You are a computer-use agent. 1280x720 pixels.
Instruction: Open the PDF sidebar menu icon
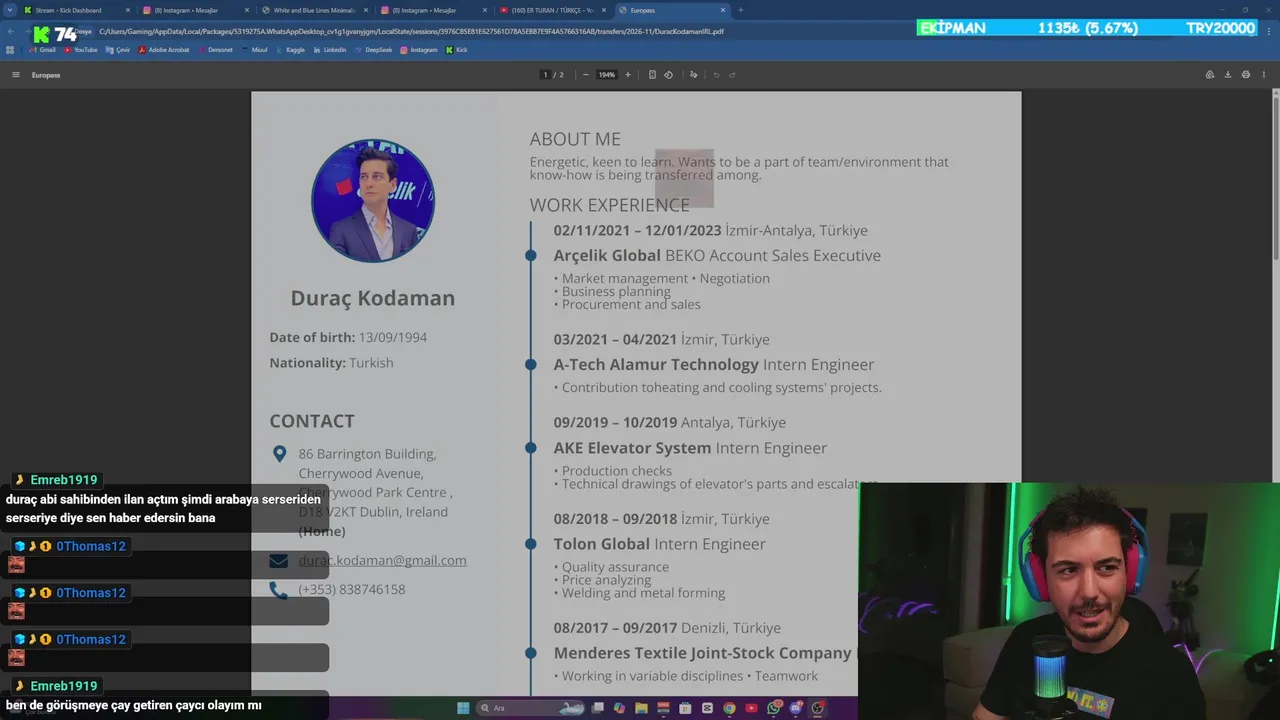click(x=15, y=75)
